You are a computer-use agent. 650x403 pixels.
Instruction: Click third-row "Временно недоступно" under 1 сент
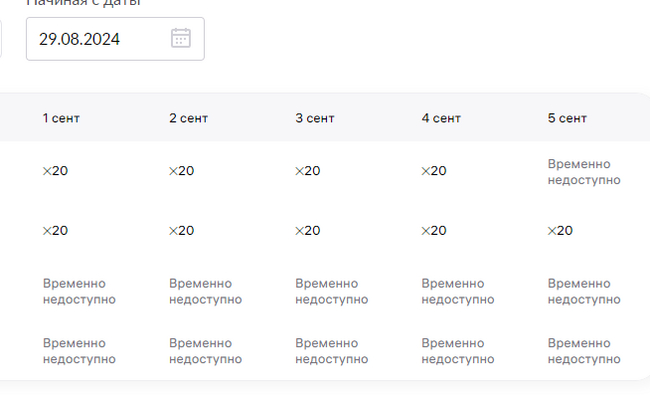click(79, 291)
